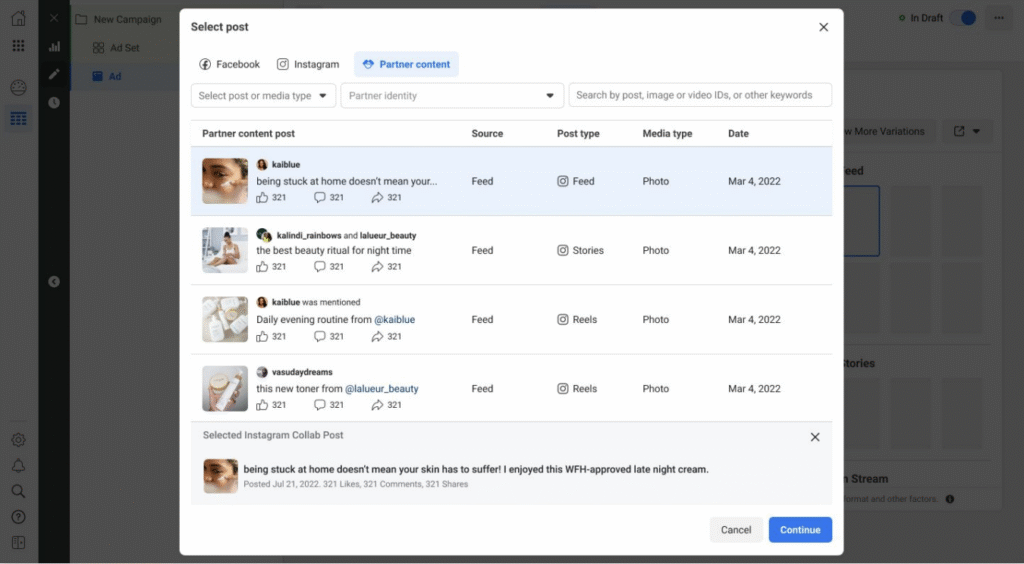Image resolution: width=1024 pixels, height=564 pixels.
Task: Open the help question mark icon
Action: point(18,517)
